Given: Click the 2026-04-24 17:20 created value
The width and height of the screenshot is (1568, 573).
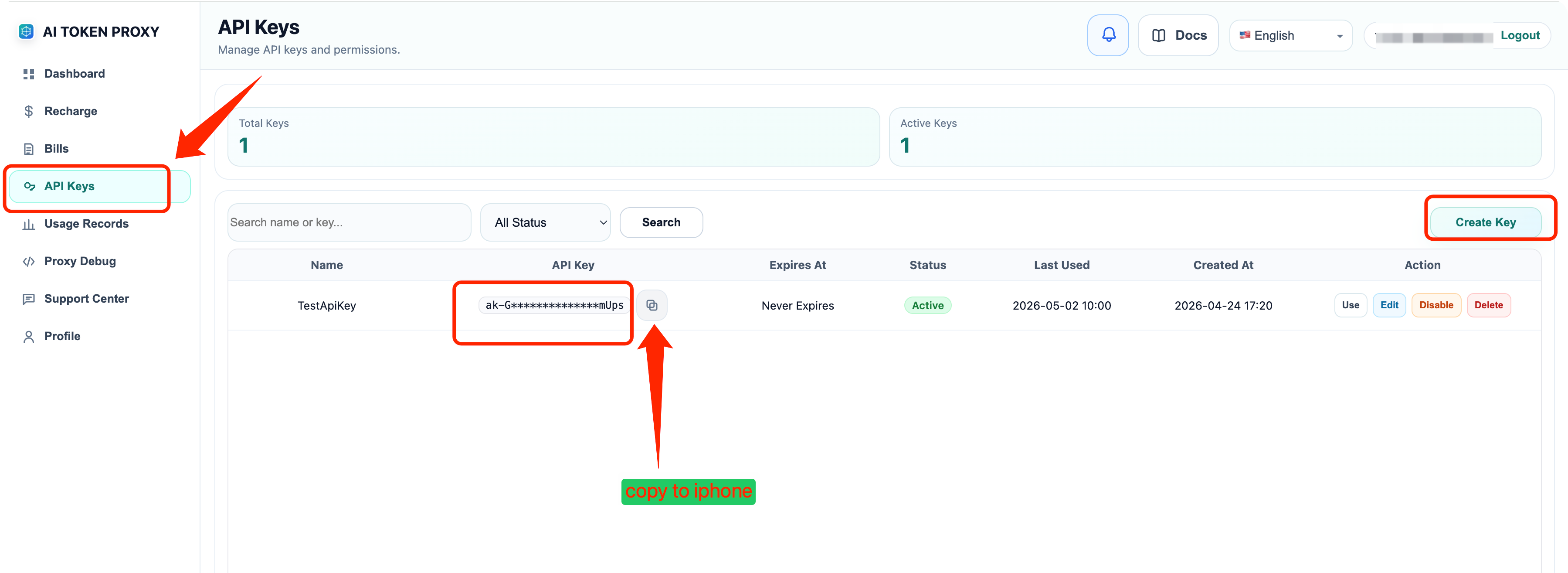Looking at the screenshot, I should pos(1223,306).
